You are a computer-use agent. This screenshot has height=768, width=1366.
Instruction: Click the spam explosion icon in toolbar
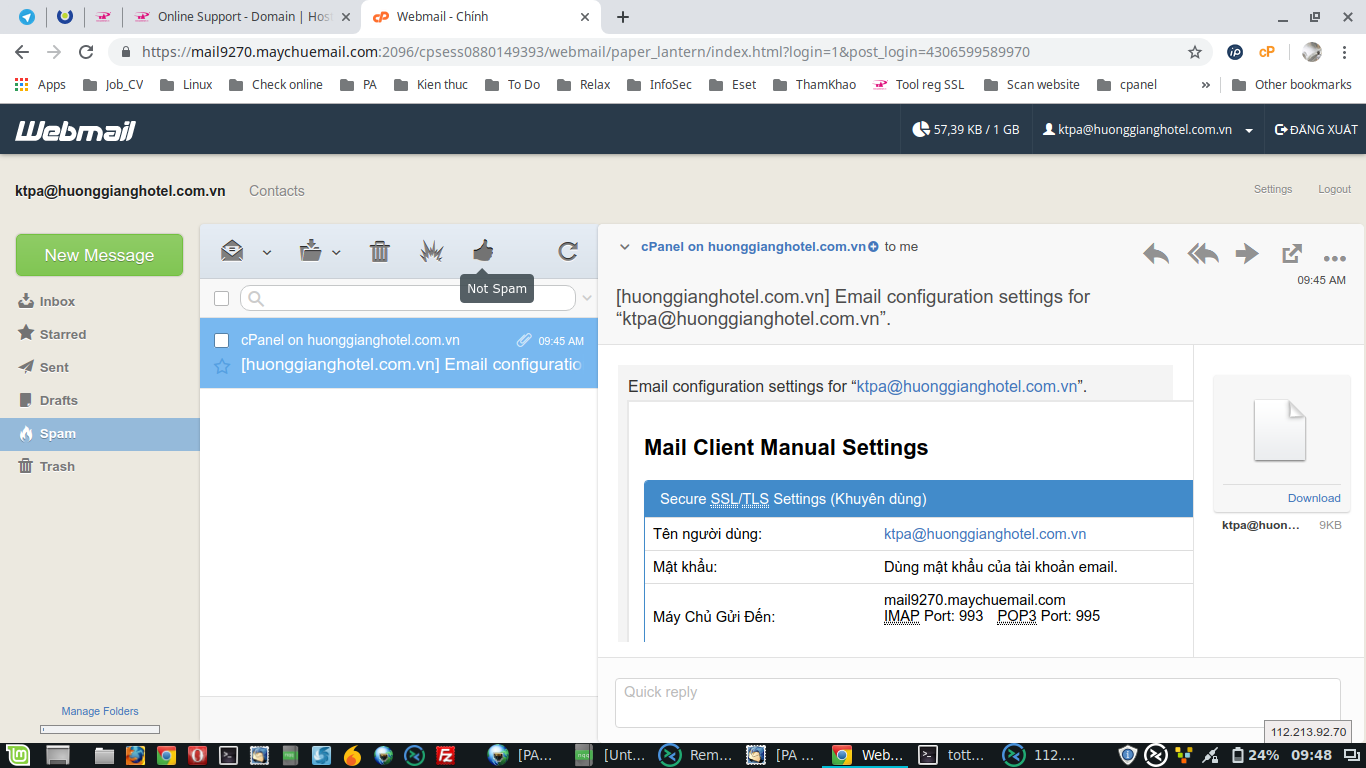coord(431,251)
